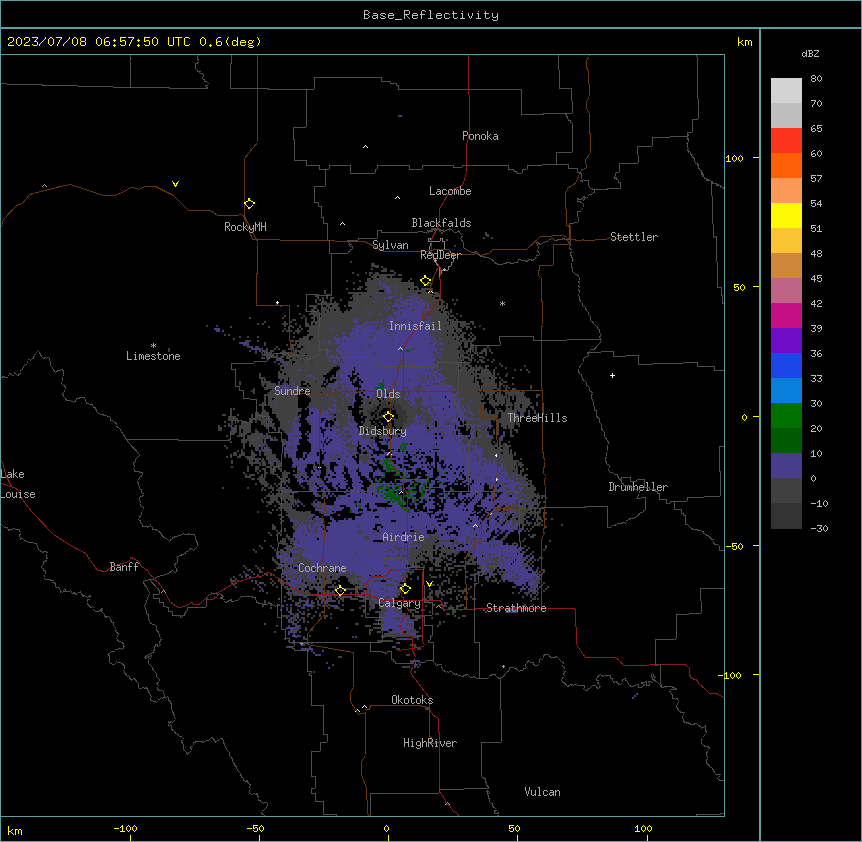
Task: Click the yellow diamond marker between Olds and Didsbury
Action: click(x=389, y=417)
